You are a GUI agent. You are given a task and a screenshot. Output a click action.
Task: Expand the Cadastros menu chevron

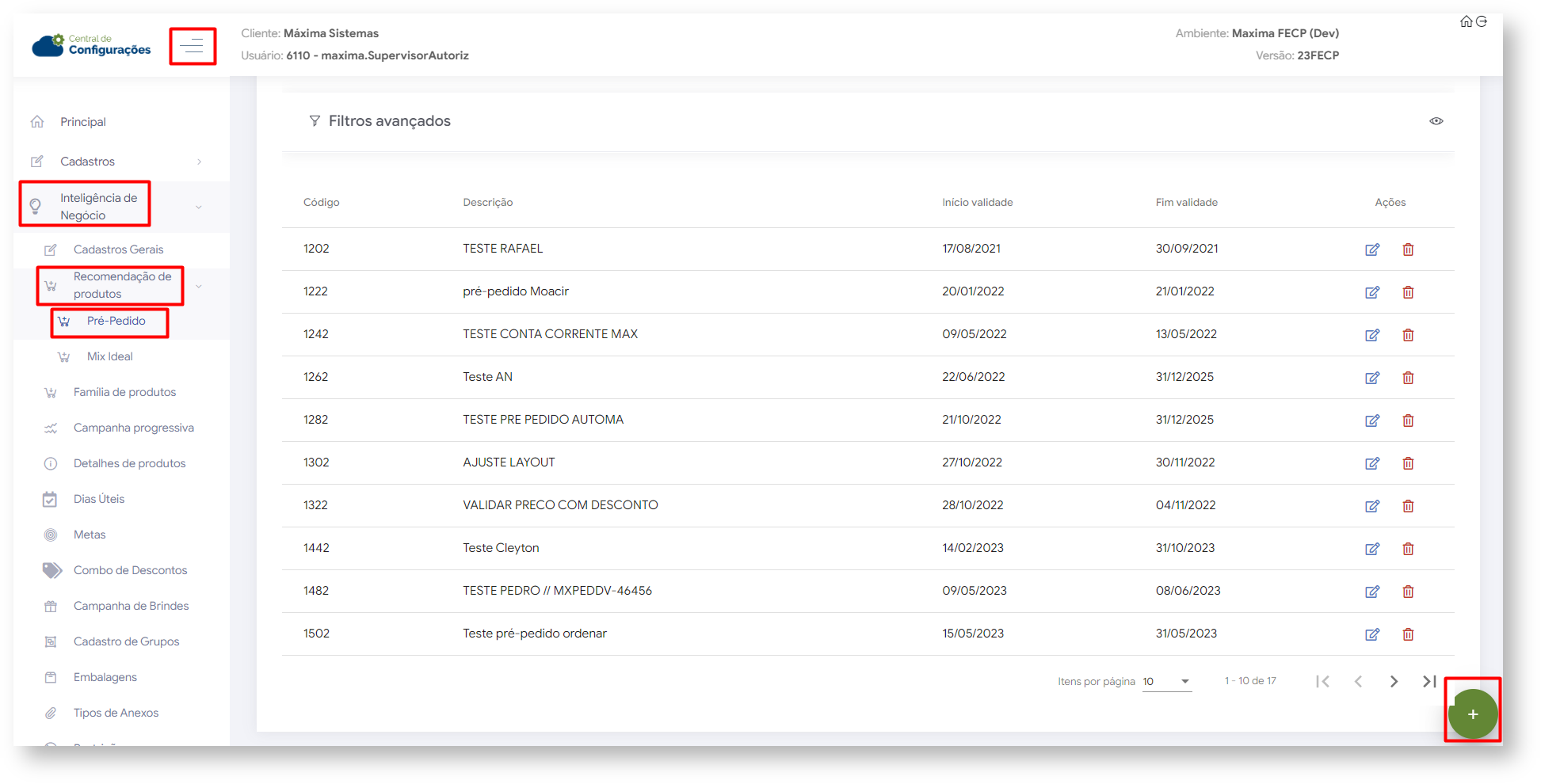[x=199, y=162]
